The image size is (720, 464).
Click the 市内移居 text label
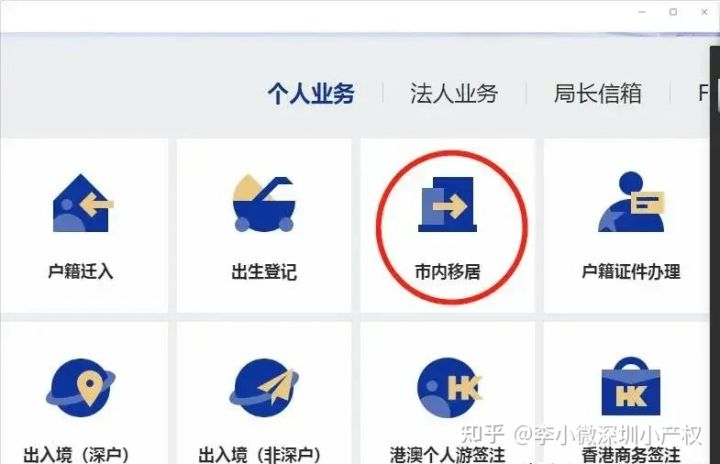pyautogui.click(x=448, y=272)
